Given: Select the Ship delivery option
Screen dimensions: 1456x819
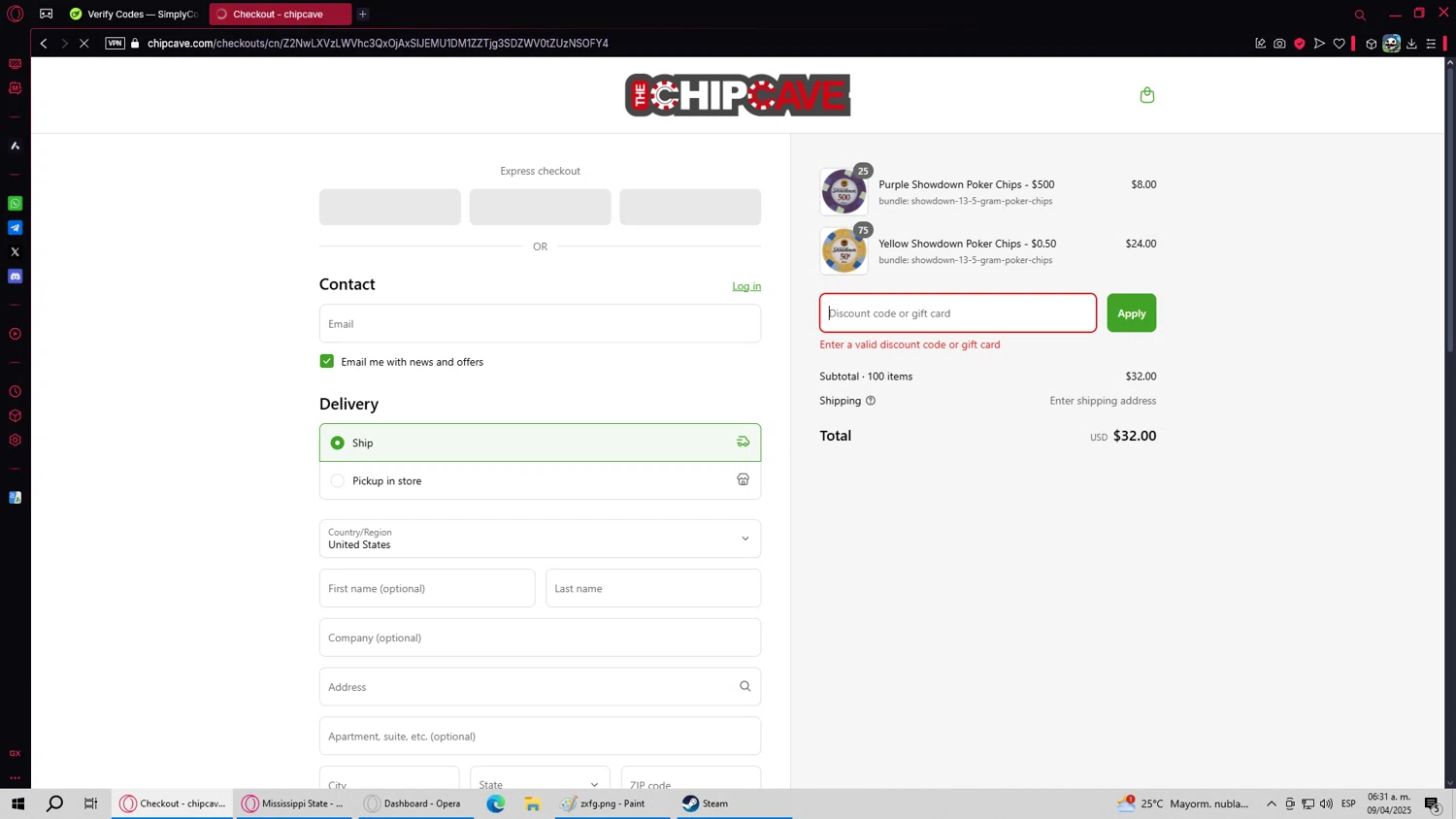Looking at the screenshot, I should coord(540,442).
